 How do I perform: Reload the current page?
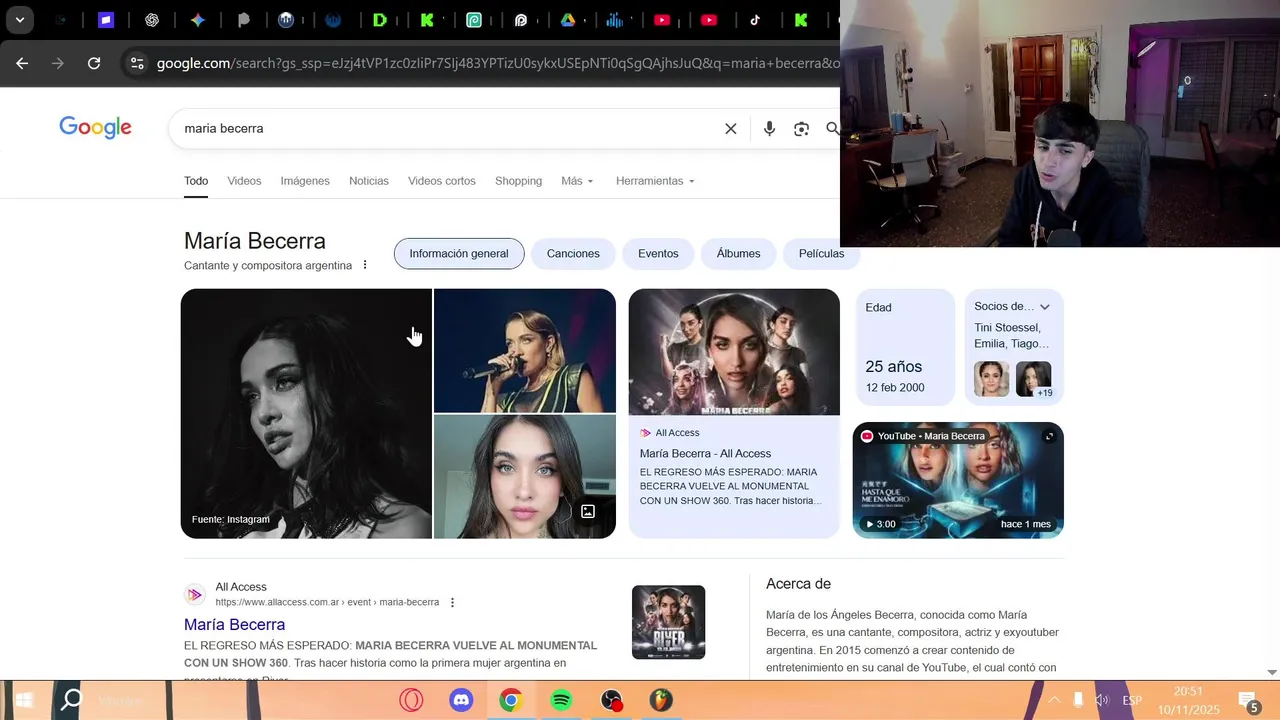pos(94,63)
